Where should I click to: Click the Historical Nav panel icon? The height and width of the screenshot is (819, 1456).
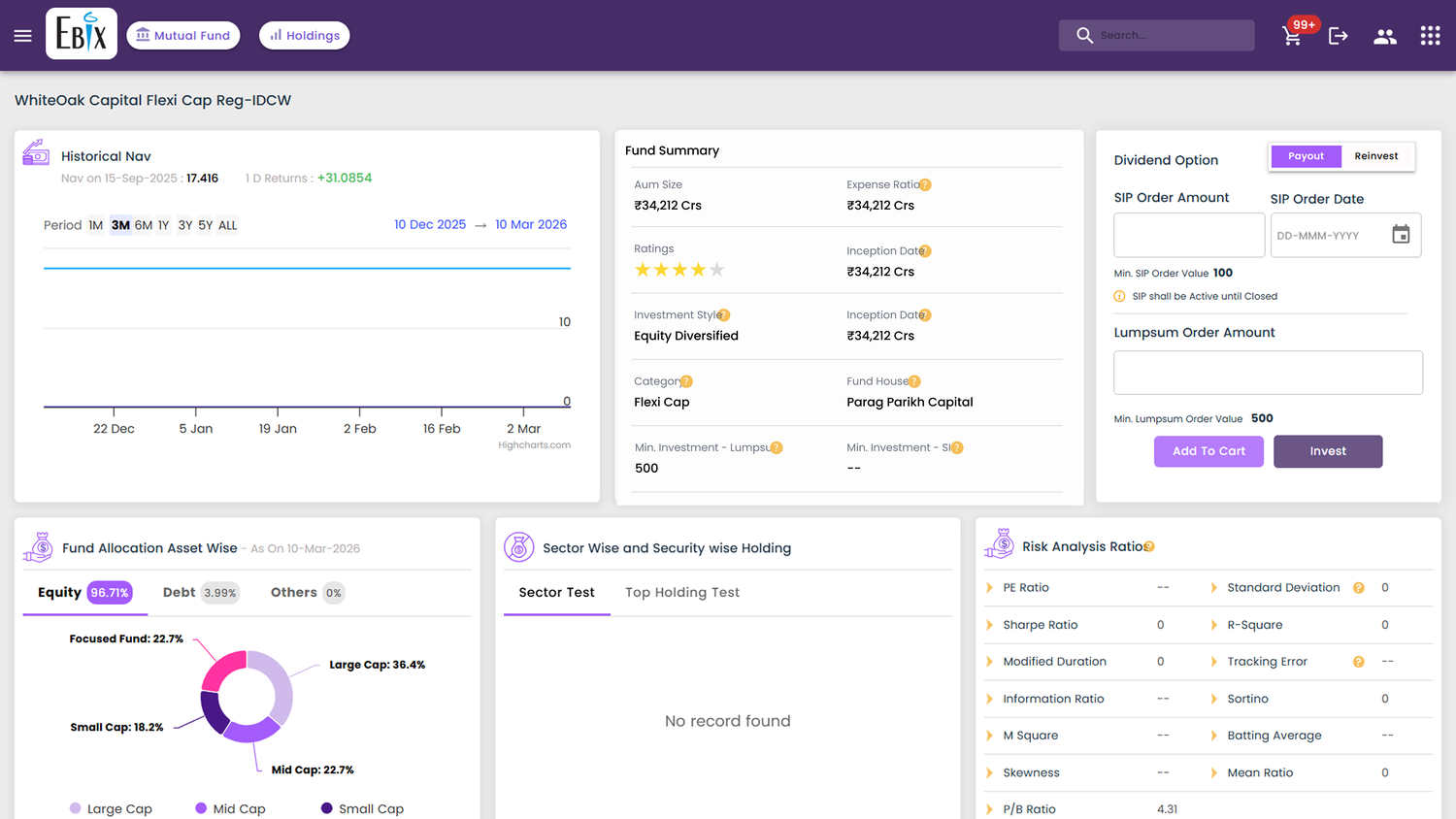pyautogui.click(x=36, y=153)
